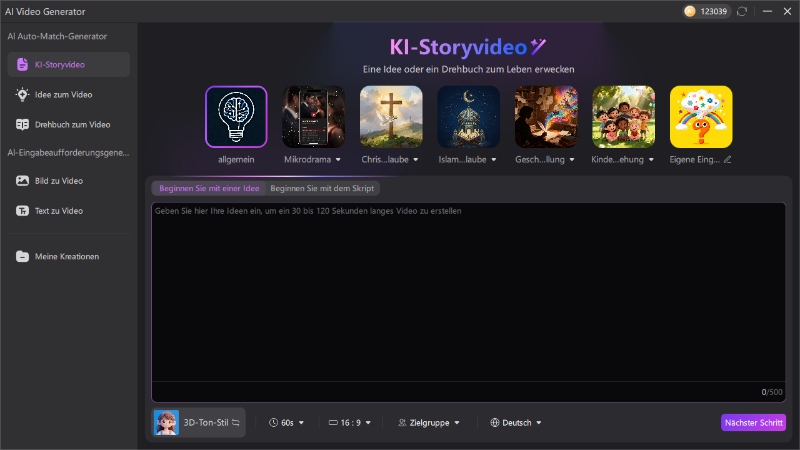Open the 16:9 aspect ratio dropdown
800x450 pixels.
point(350,423)
